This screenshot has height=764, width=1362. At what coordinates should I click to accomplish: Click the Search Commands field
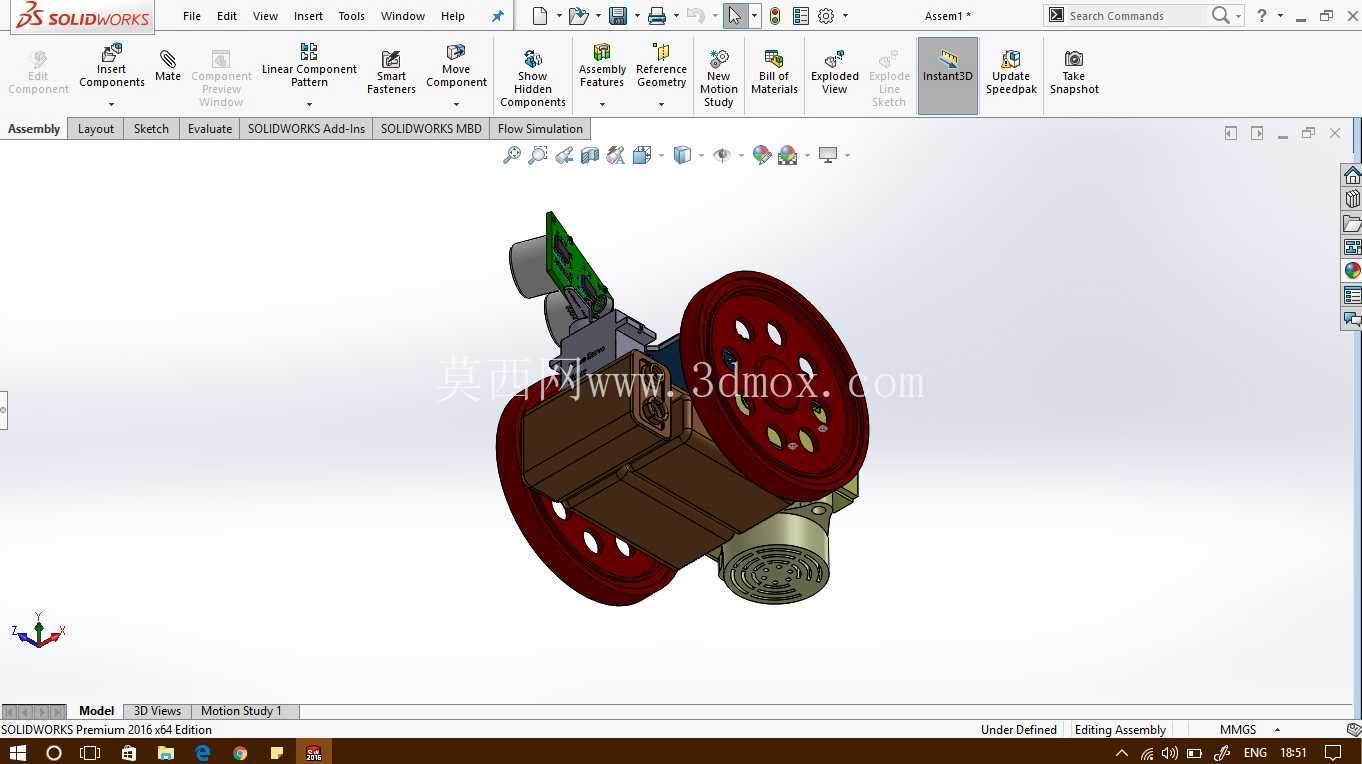tap(1135, 16)
